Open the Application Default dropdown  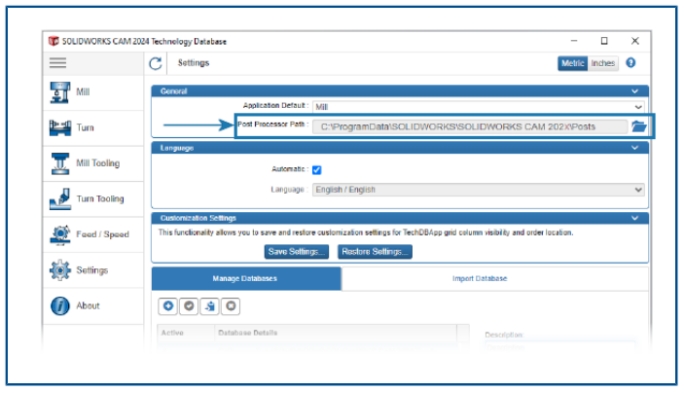[x=478, y=107]
